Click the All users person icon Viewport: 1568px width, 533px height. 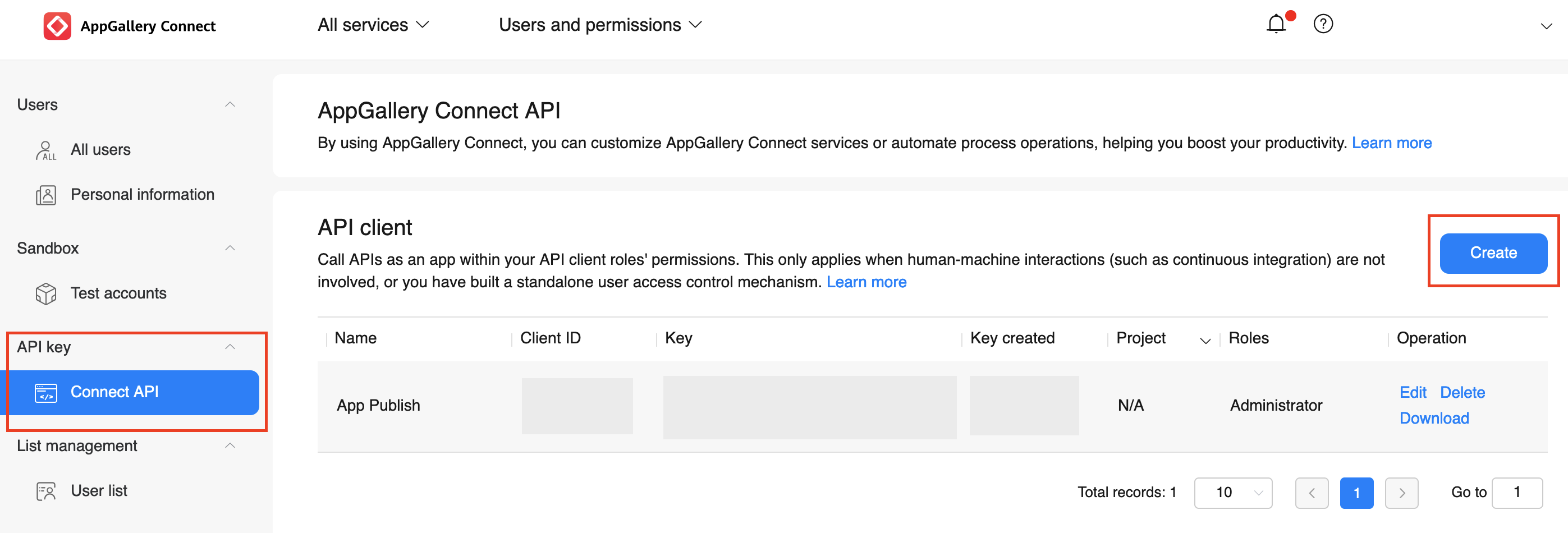point(45,150)
